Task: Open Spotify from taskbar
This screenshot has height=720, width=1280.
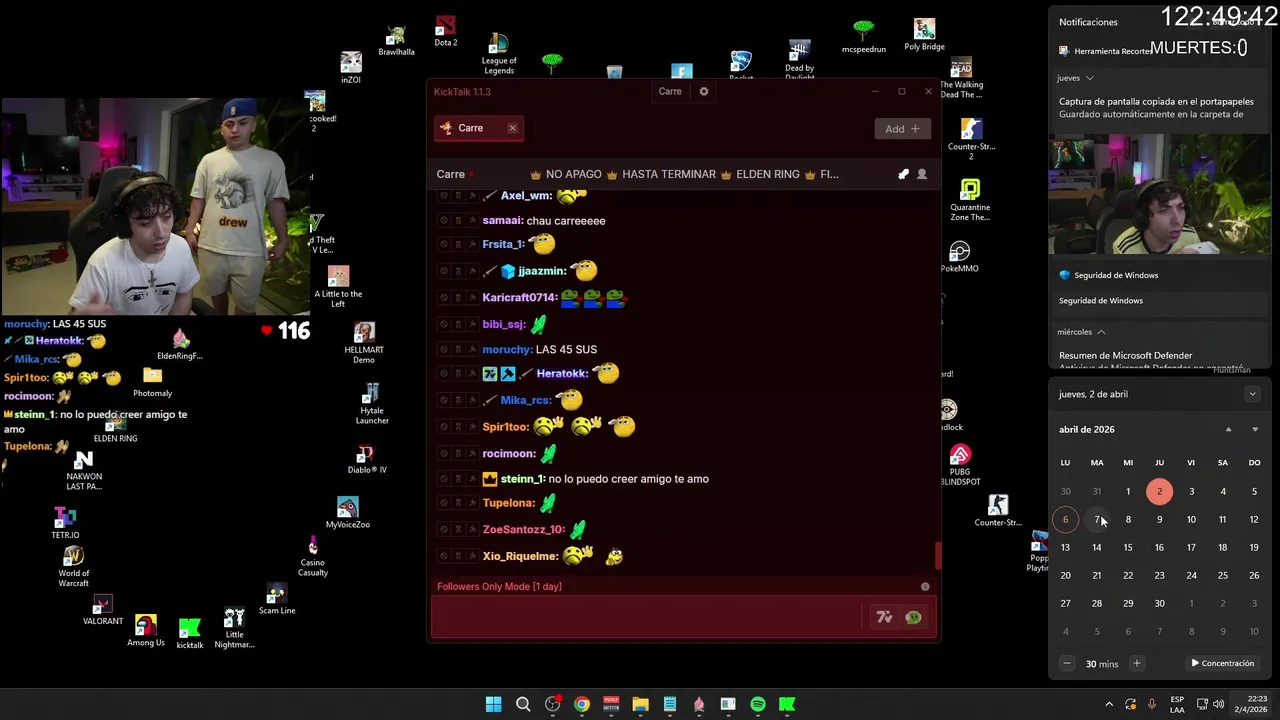Action: pos(758,704)
